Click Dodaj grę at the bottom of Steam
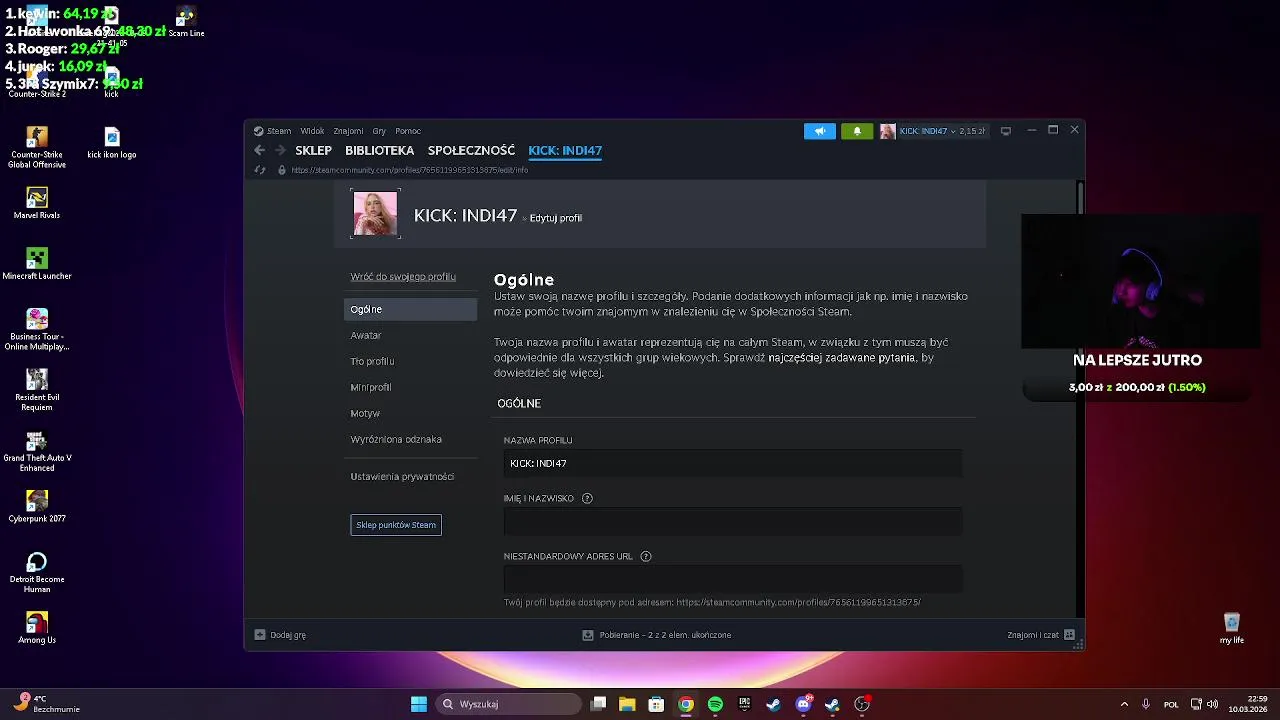Viewport: 1280px width, 720px height. point(280,635)
